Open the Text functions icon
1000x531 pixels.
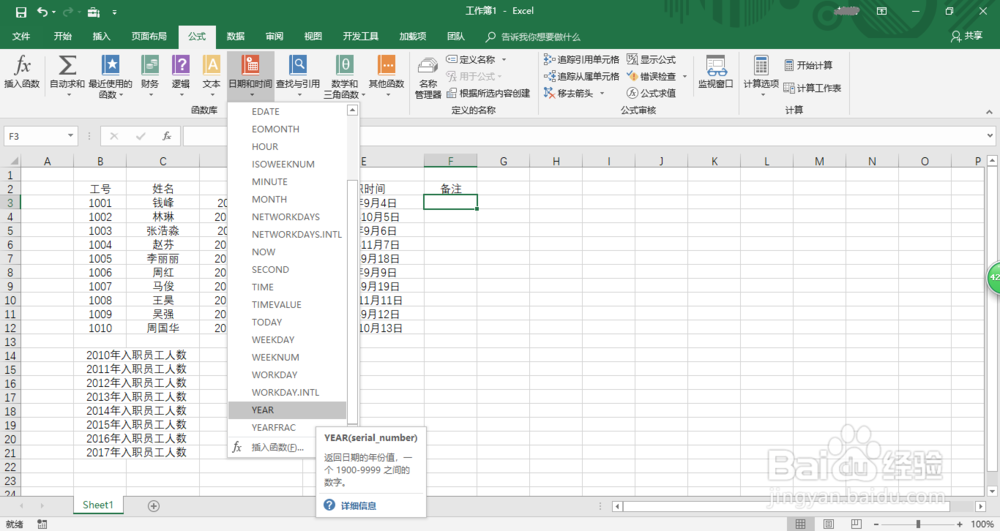[x=211, y=65]
